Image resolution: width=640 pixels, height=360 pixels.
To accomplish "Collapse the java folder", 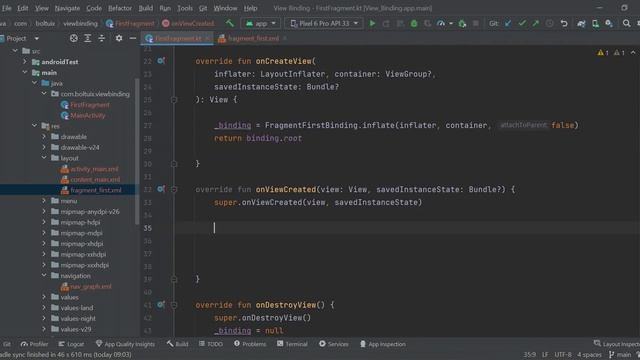I will tap(34, 83).
